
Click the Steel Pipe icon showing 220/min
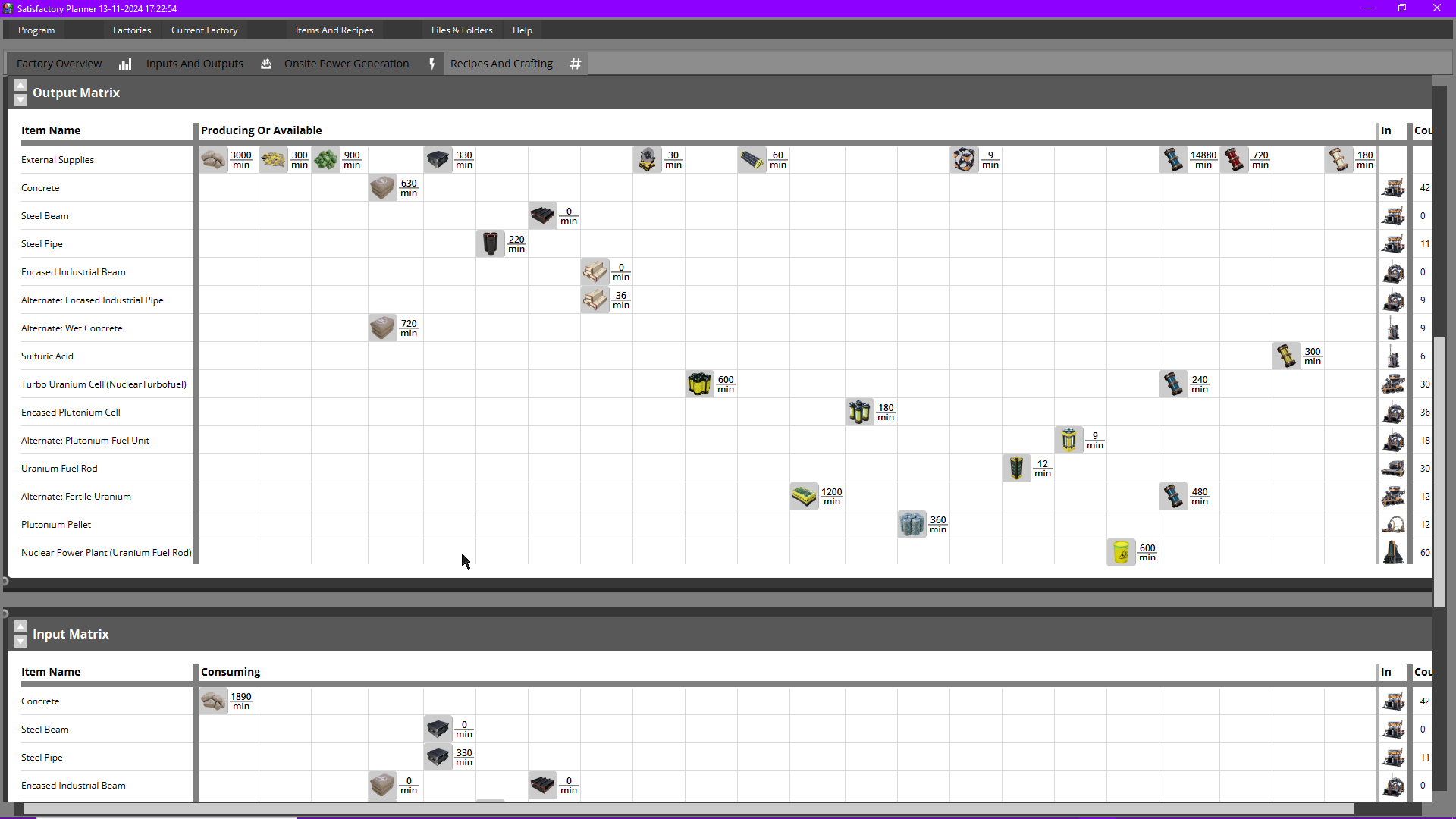[490, 243]
